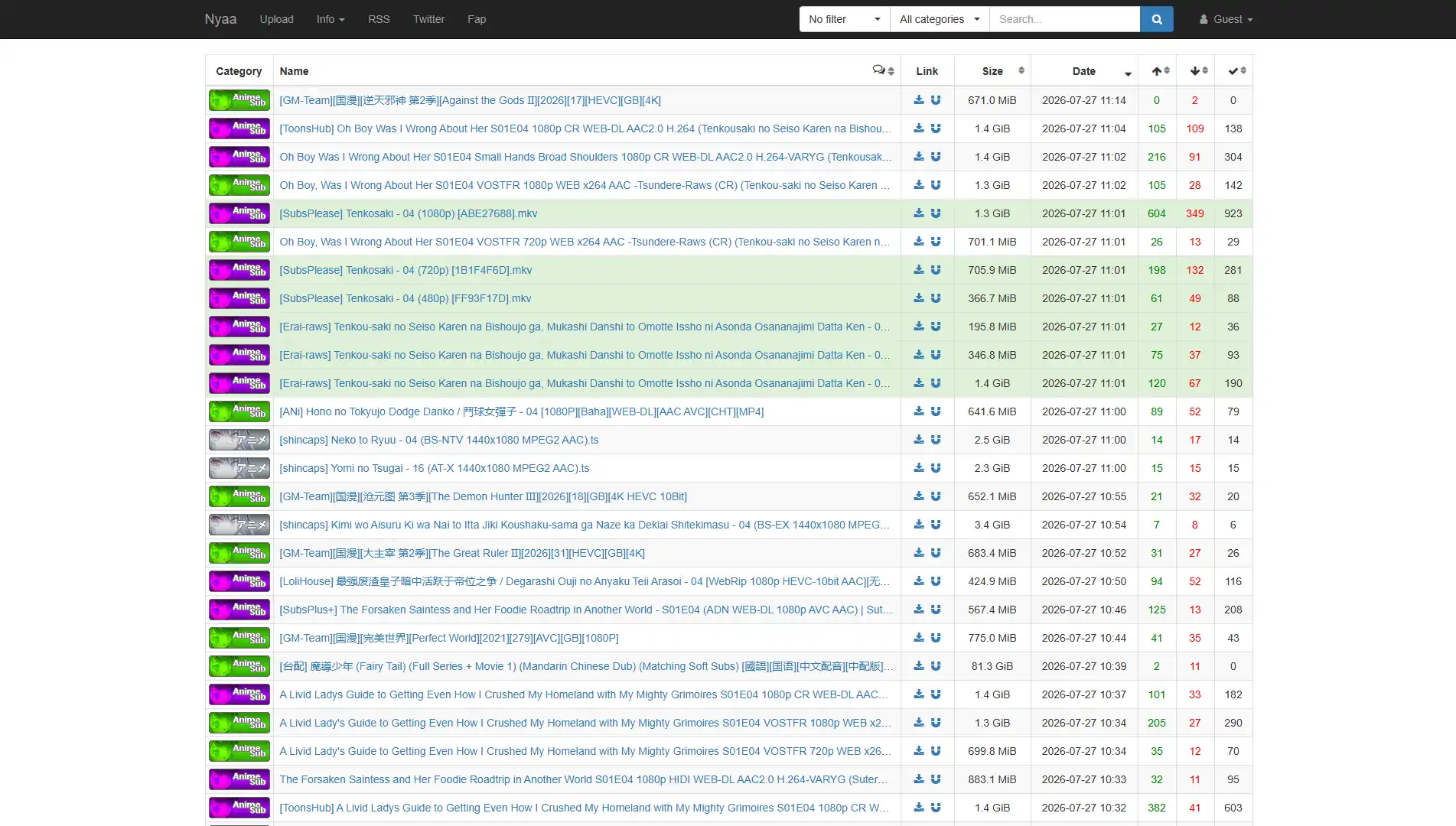Screen dimensions: 1456x826
Task: Open magnet link for shincaps Neko to Ryuu
Action: (x=936, y=440)
